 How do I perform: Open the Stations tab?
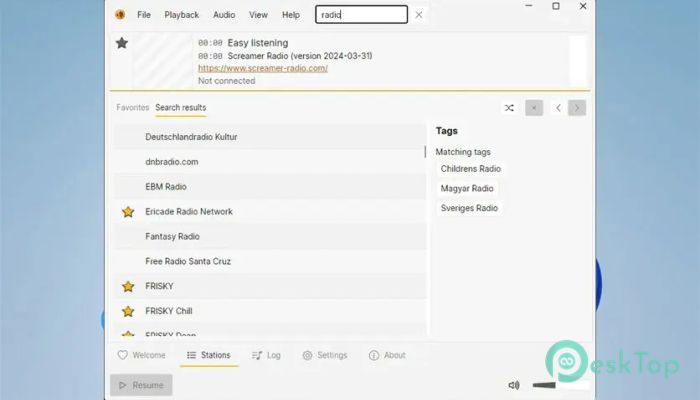click(209, 355)
